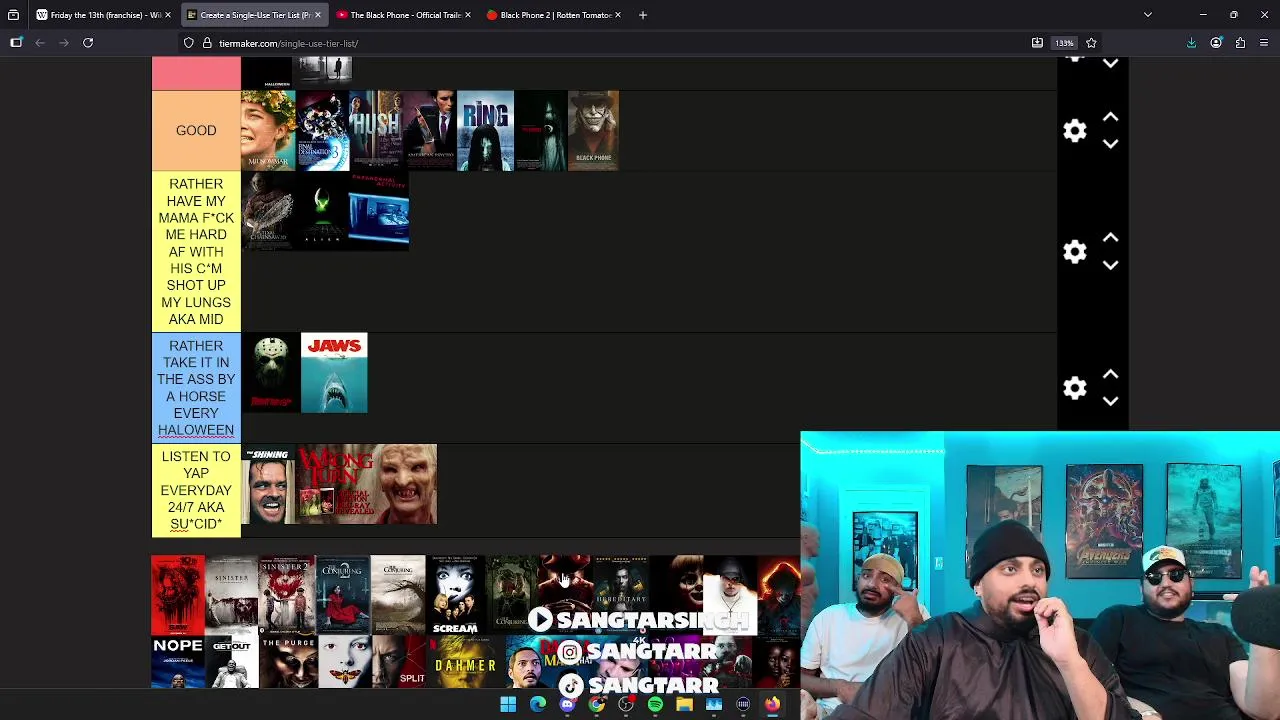This screenshot has width=1280, height=720.
Task: Select the Jaws poster
Action: (x=334, y=373)
